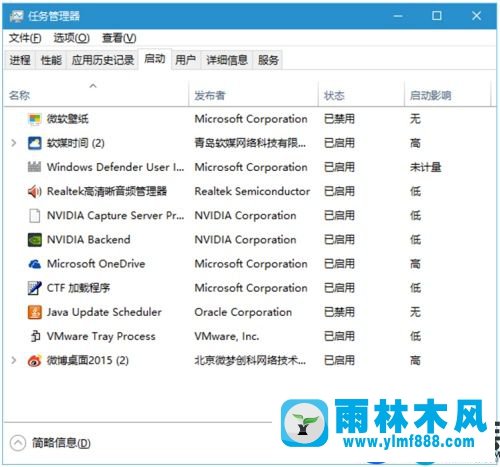The width and height of the screenshot is (500, 467).
Task: Switch to the 服务 tab
Action: pos(268,60)
